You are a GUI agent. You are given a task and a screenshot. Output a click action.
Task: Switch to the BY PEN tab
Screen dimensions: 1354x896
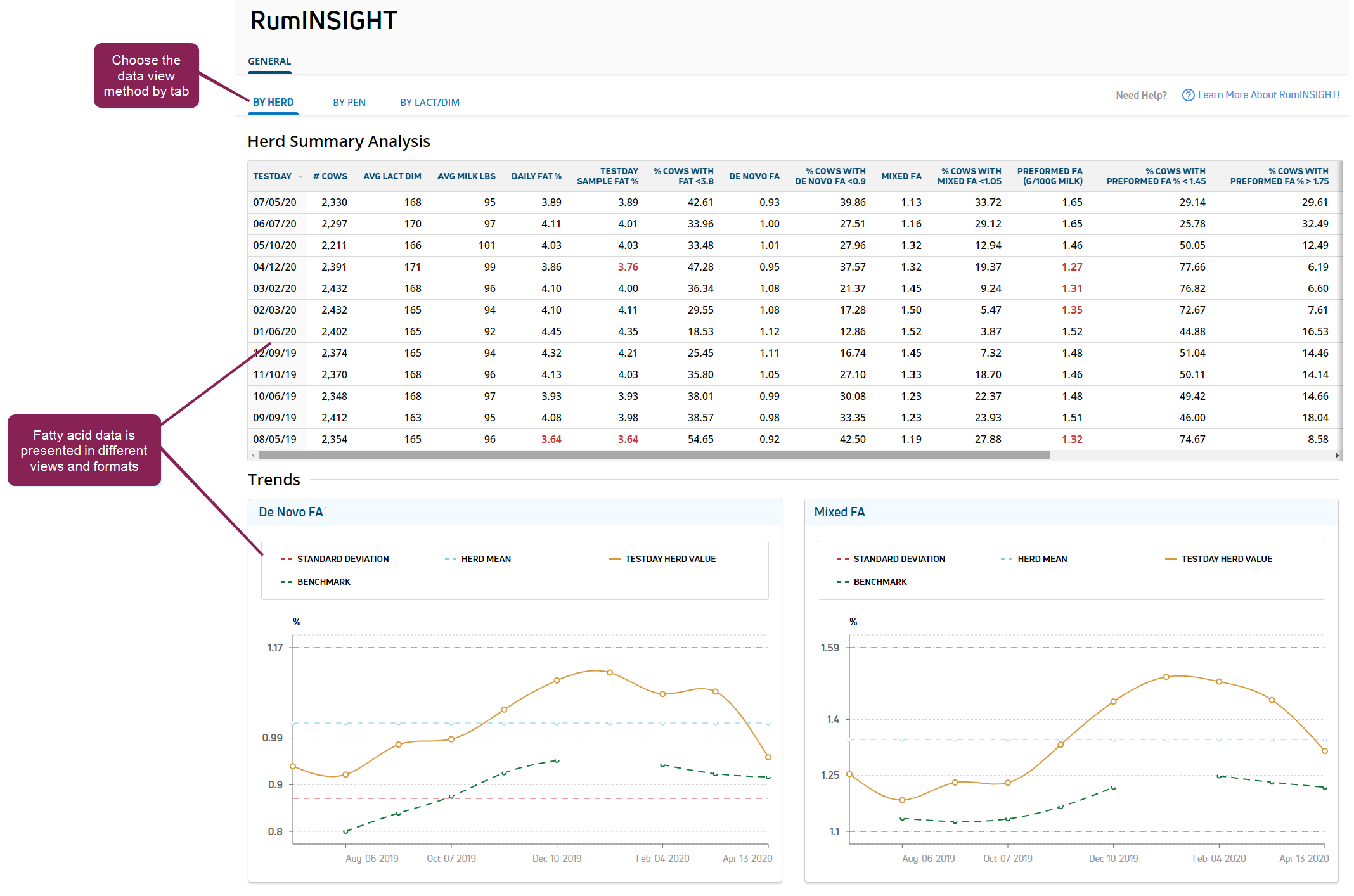coord(349,103)
